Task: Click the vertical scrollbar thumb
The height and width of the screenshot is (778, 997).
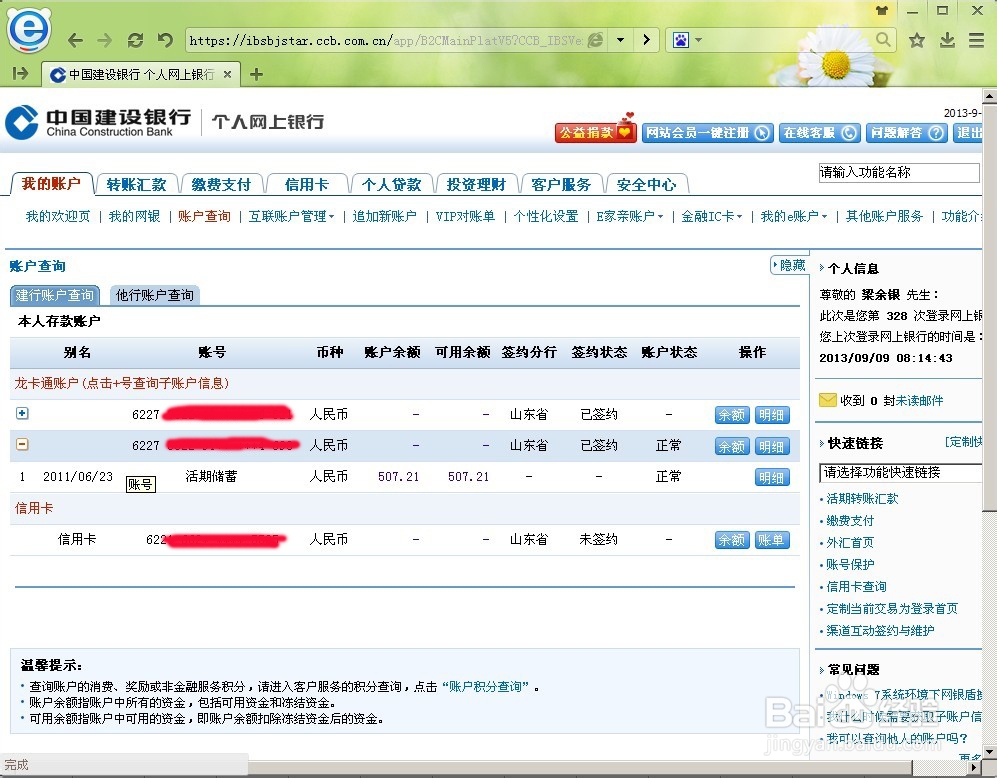Action: pos(989,306)
